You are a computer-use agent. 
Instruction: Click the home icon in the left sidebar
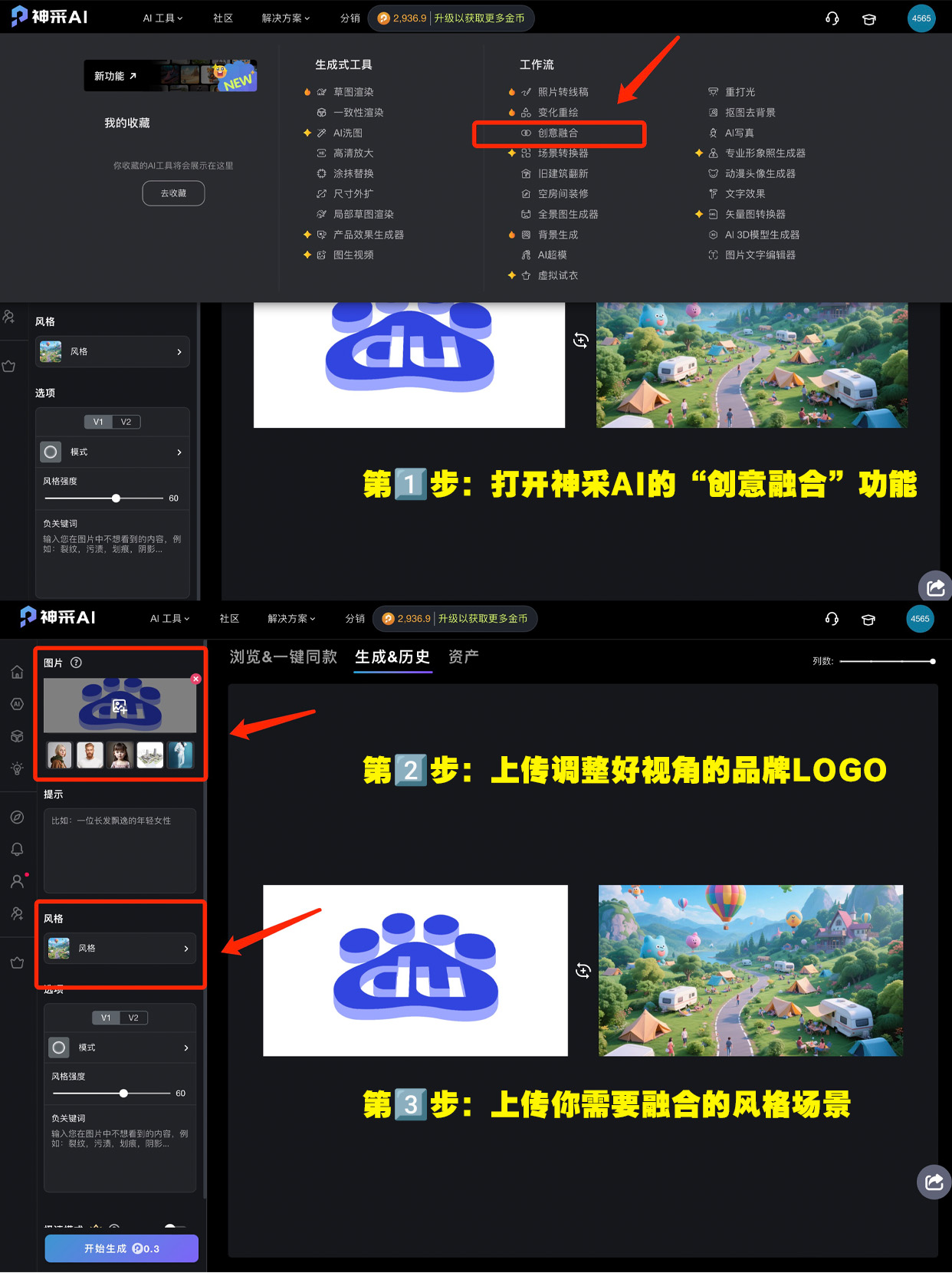pyautogui.click(x=17, y=673)
